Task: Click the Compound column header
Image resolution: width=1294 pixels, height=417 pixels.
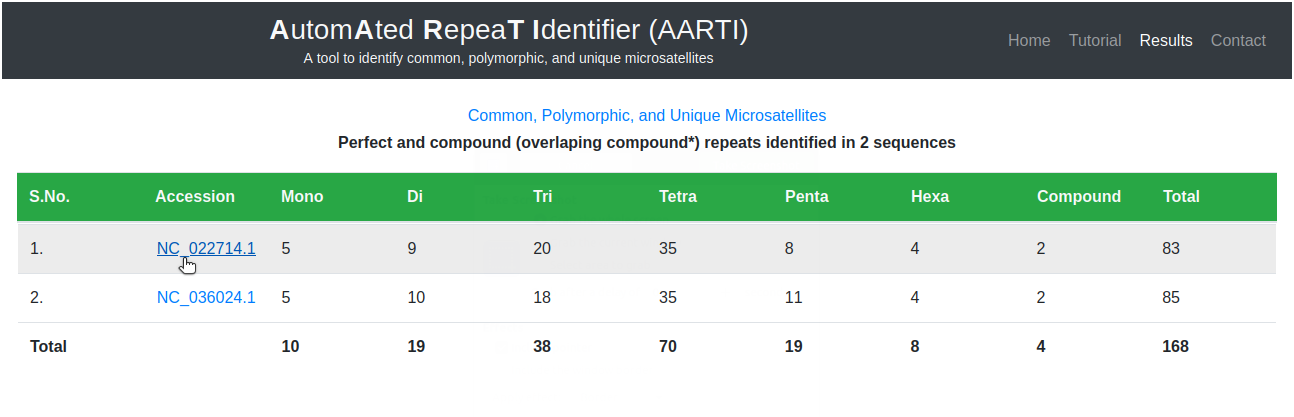Action: pyautogui.click(x=1079, y=197)
